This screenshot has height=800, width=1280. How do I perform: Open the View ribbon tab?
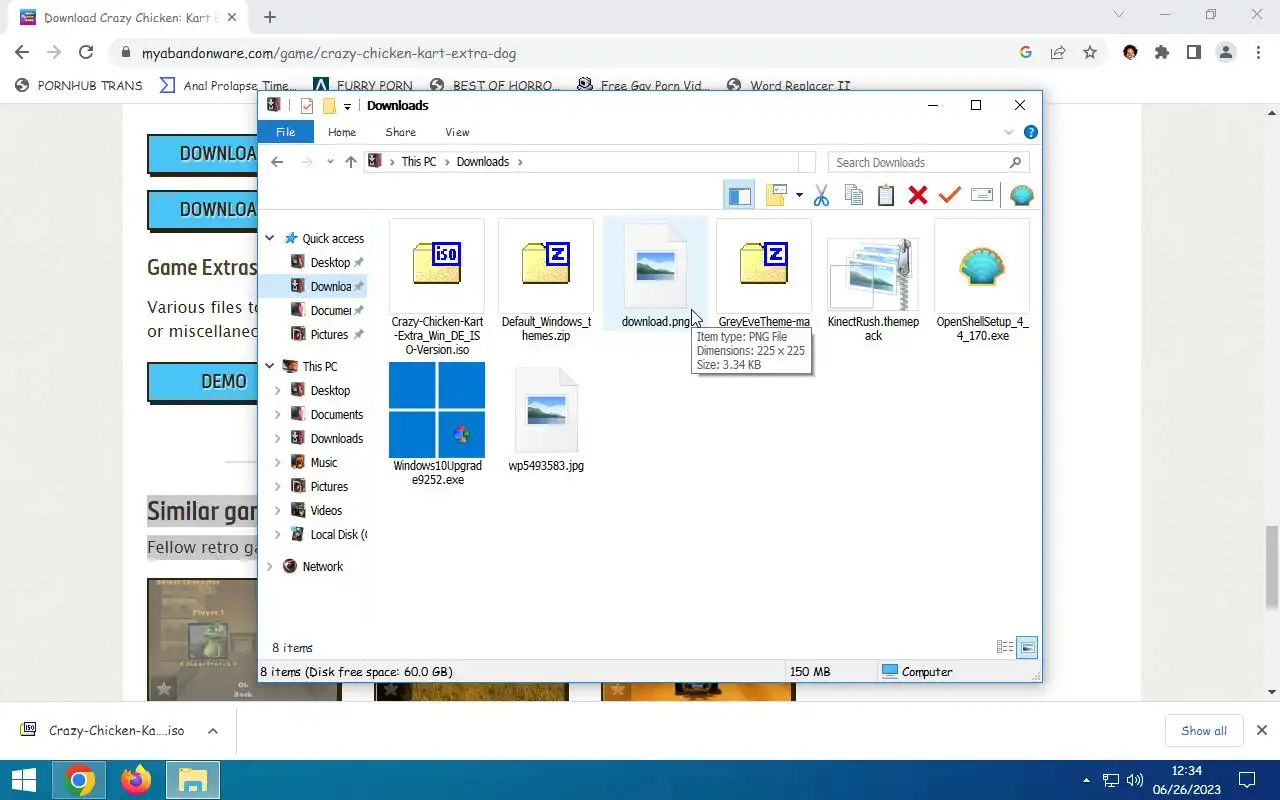tap(457, 132)
